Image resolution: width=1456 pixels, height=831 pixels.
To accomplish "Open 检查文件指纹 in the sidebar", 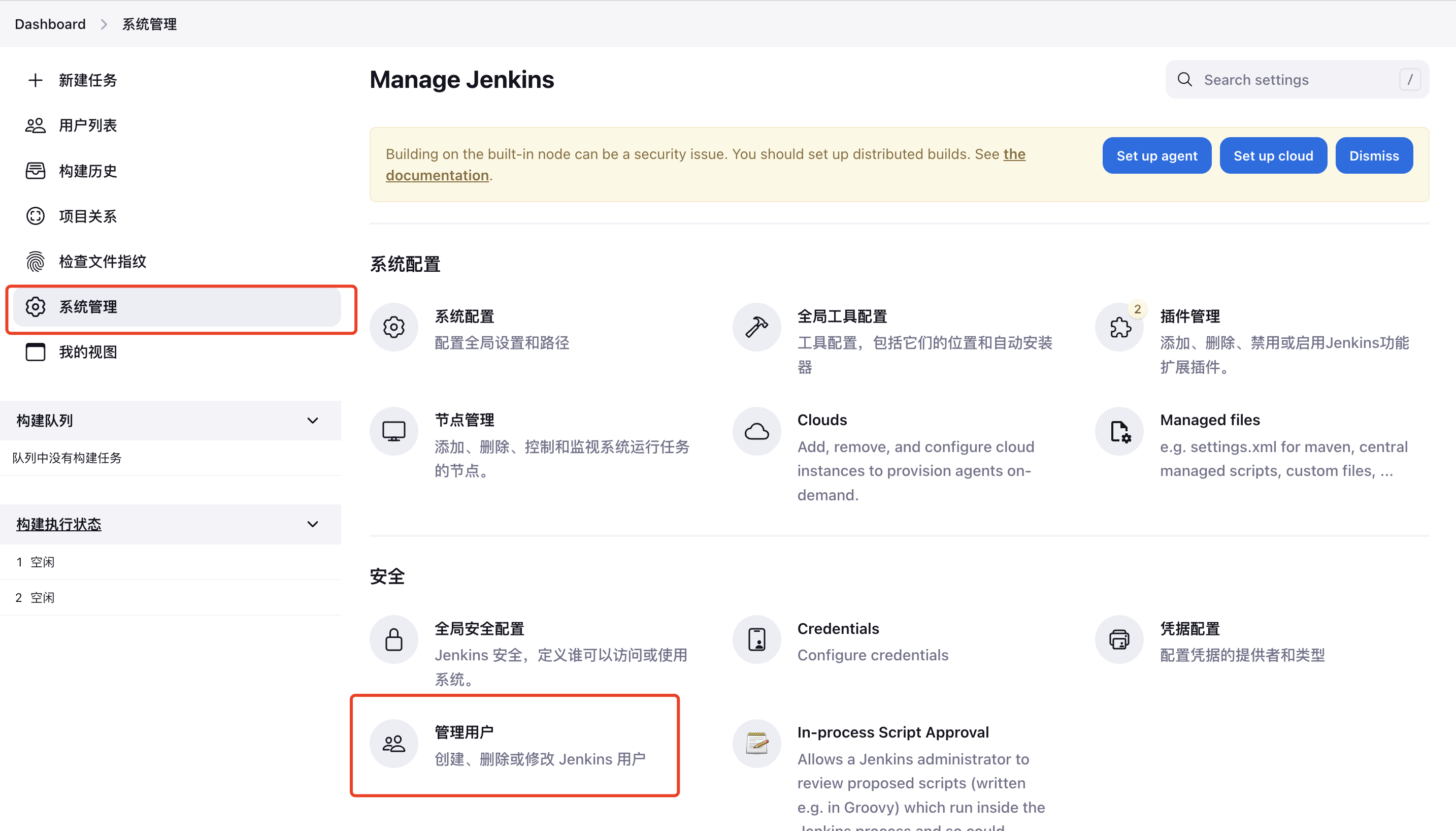I will pos(177,262).
